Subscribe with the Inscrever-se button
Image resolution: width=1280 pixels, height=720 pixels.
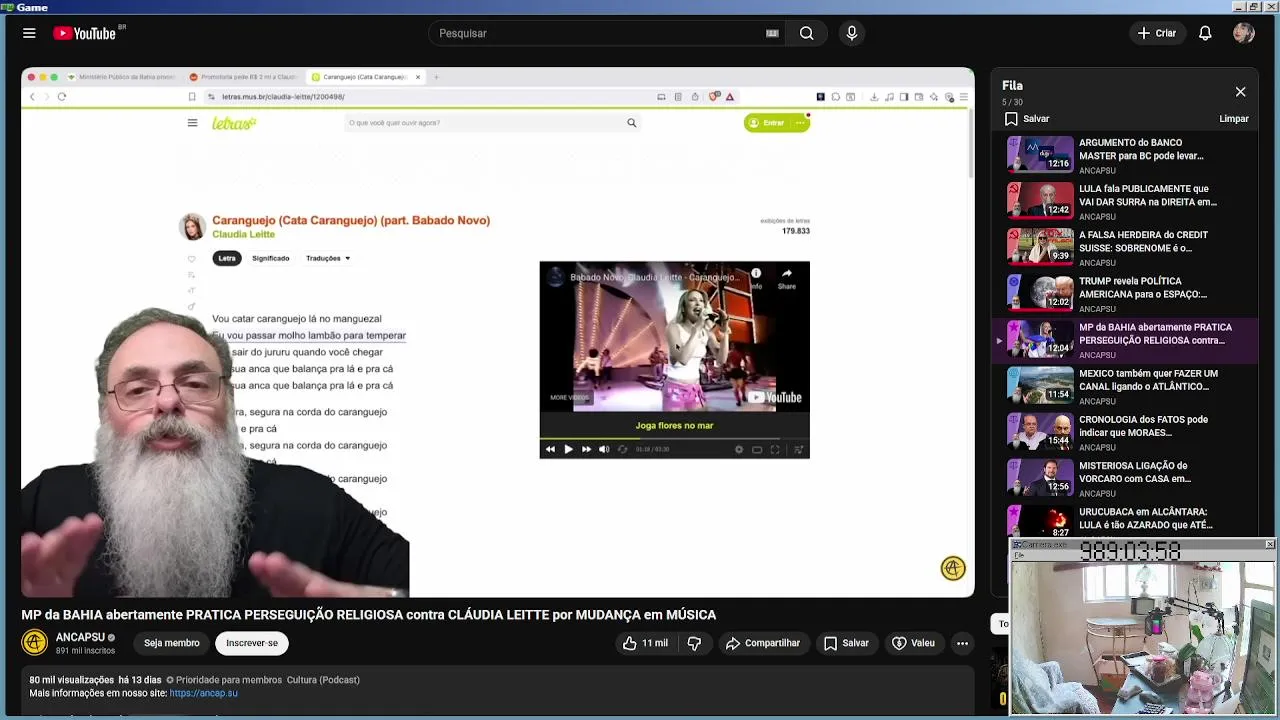252,643
